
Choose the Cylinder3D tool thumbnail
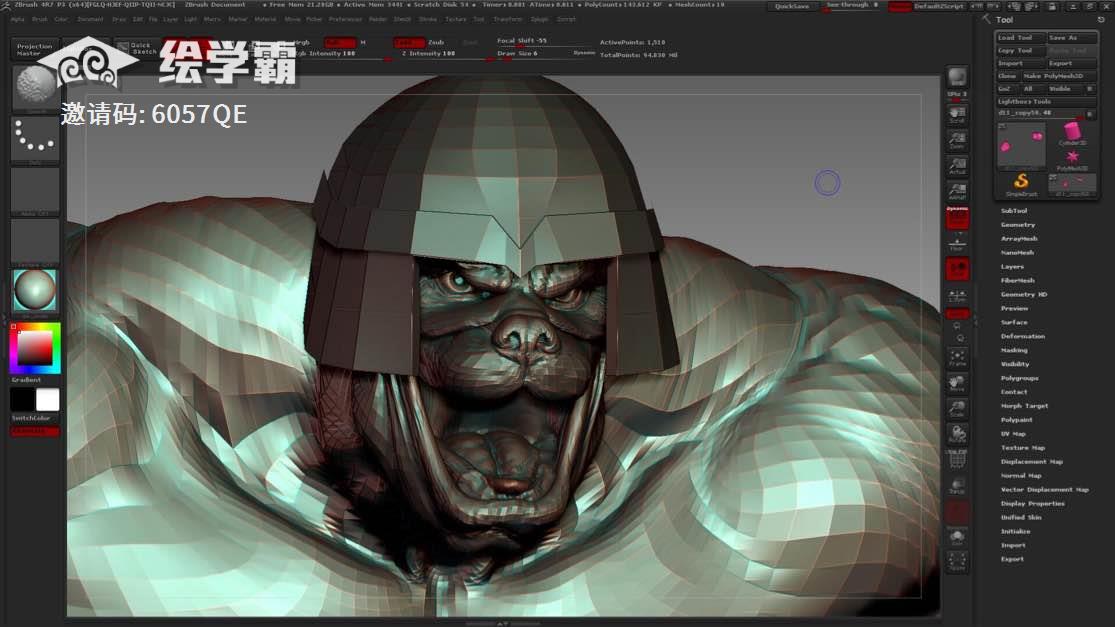point(1072,134)
